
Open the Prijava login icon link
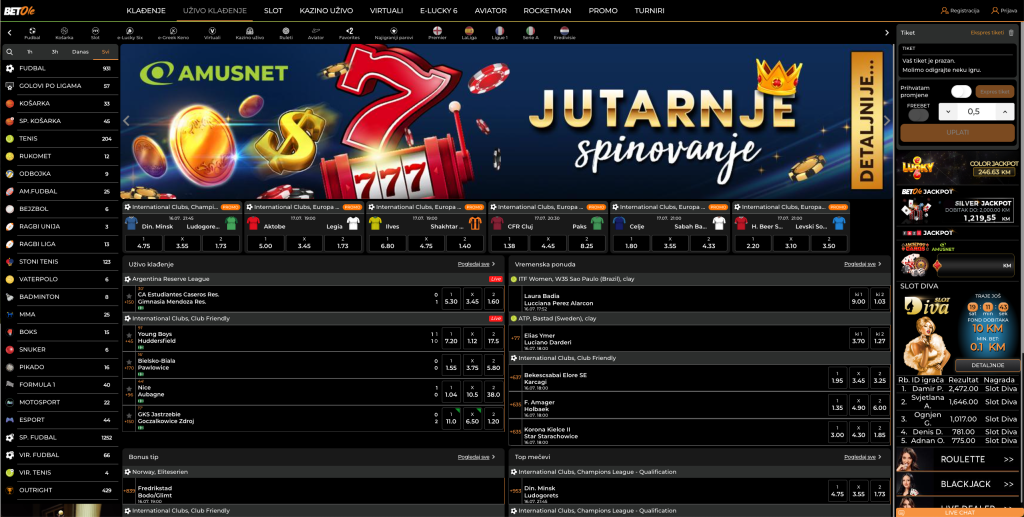click(x=1004, y=11)
